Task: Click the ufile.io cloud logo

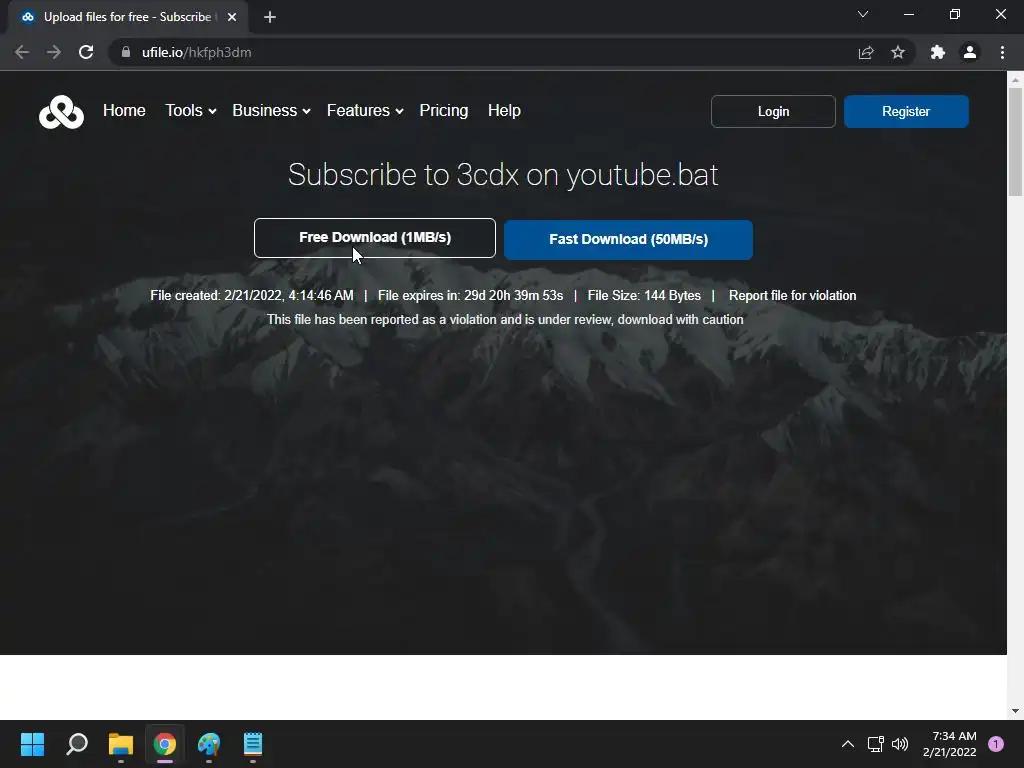Action: coord(61,112)
